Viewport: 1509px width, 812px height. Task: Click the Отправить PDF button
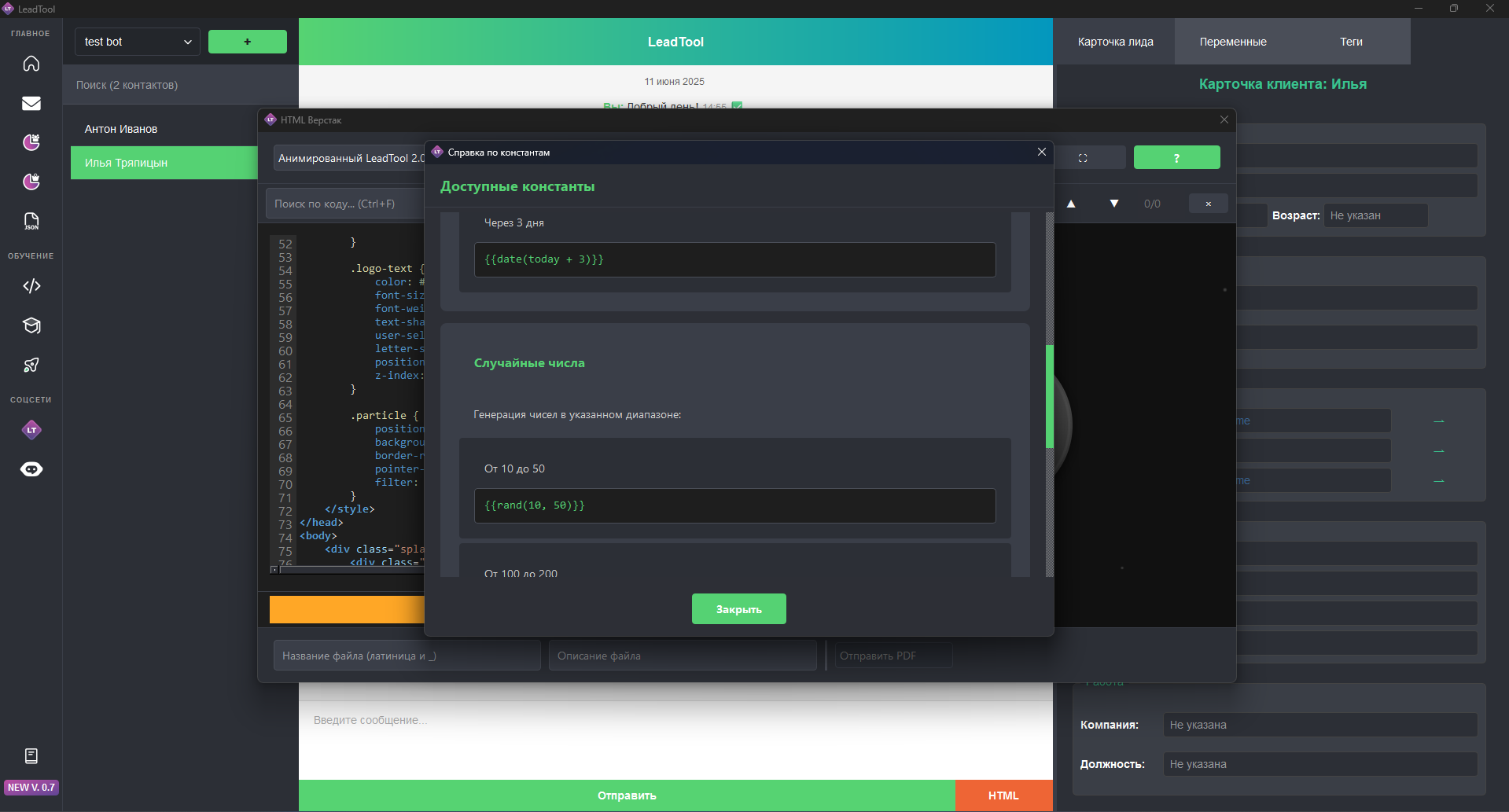[893, 656]
